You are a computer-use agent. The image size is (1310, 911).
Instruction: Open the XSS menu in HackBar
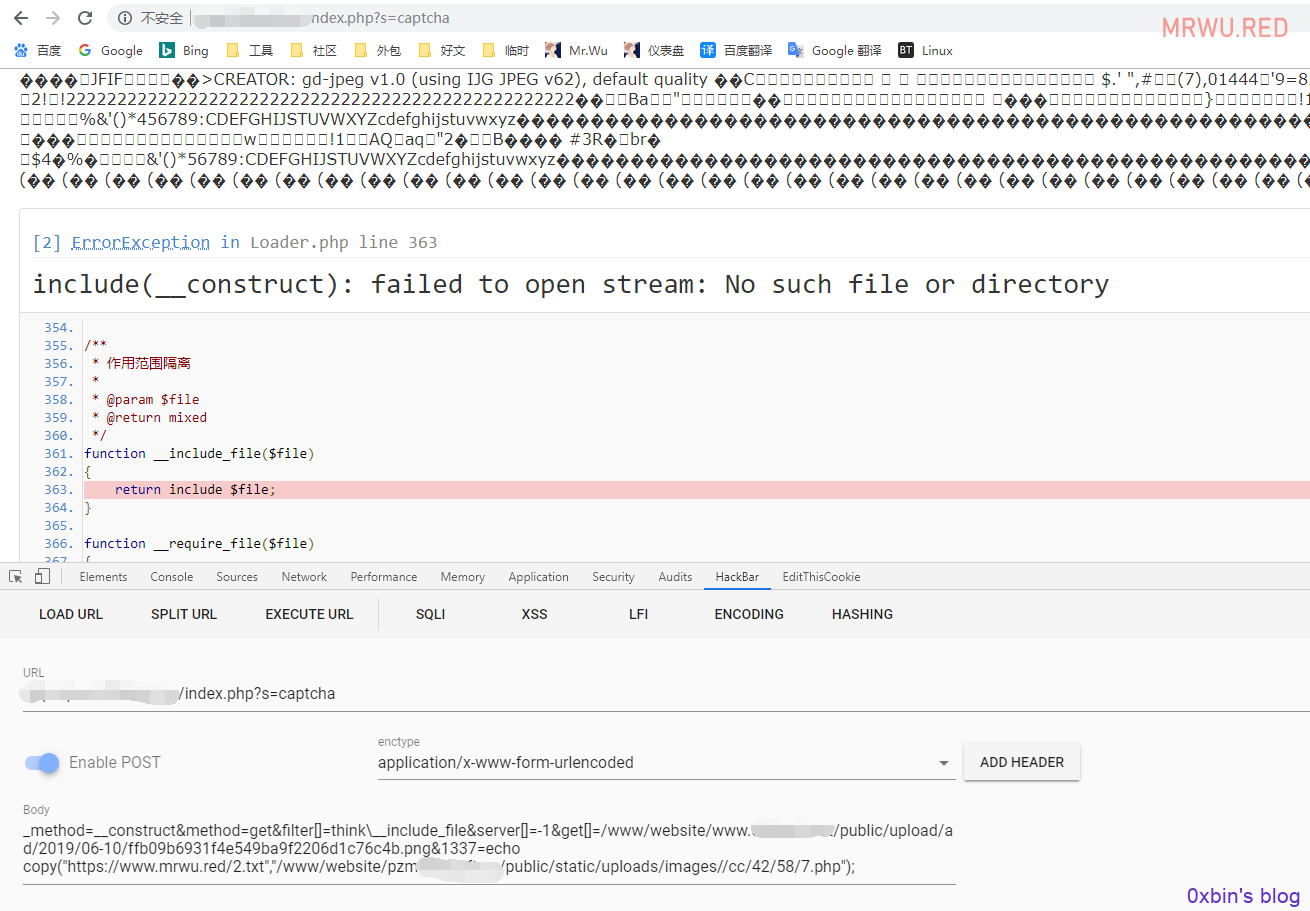(x=534, y=614)
